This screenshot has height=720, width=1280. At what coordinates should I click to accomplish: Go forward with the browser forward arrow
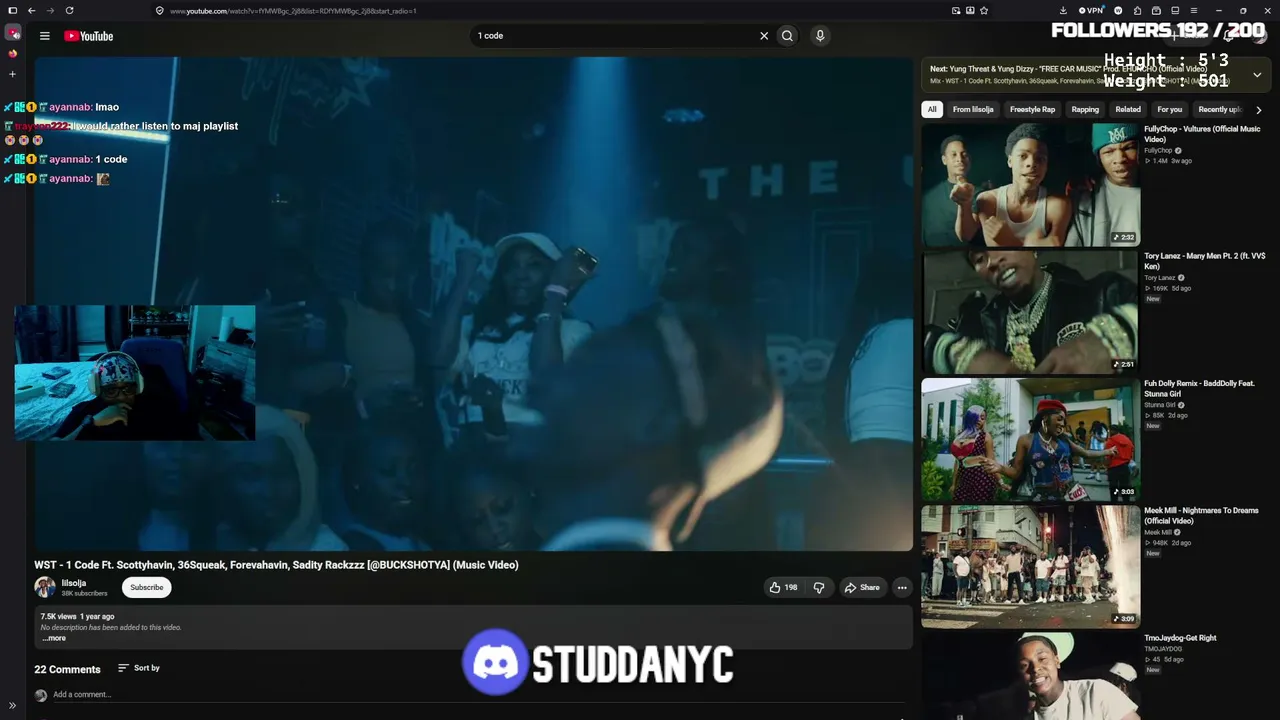(50, 10)
